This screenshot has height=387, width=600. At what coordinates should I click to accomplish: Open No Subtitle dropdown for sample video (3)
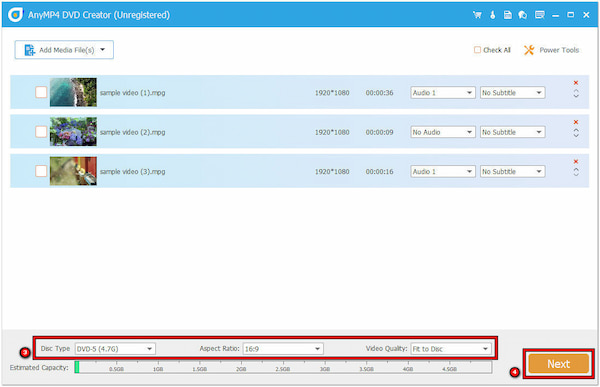point(512,171)
